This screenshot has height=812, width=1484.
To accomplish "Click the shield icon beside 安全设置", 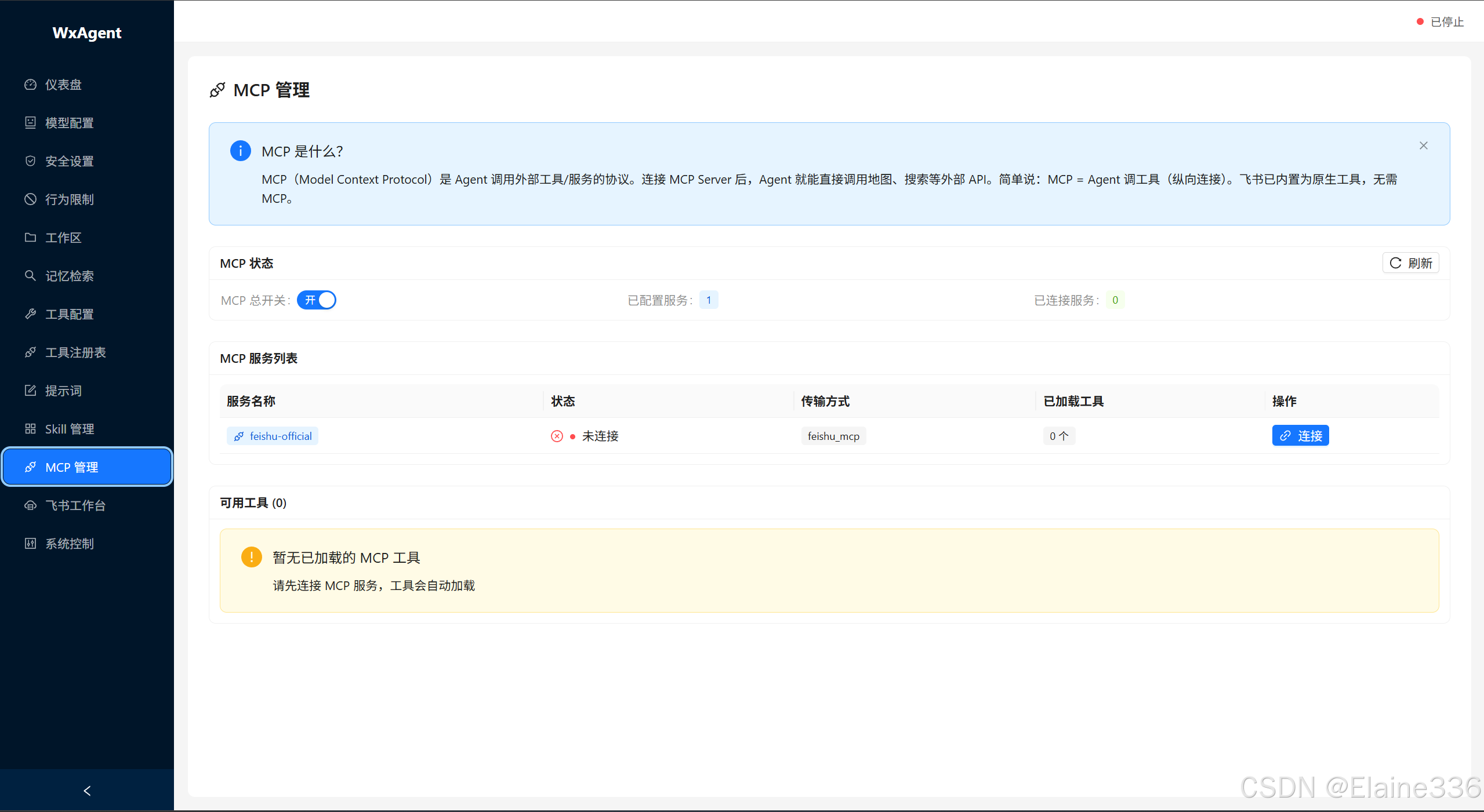I will click(x=30, y=161).
